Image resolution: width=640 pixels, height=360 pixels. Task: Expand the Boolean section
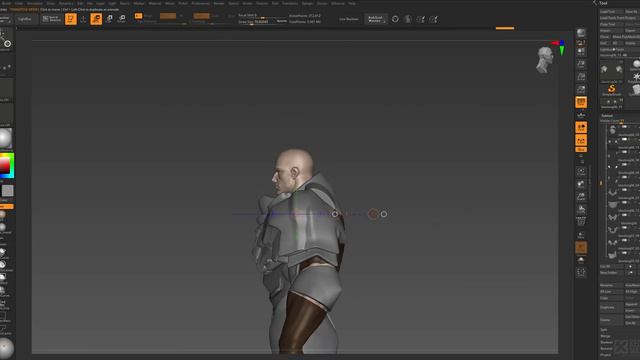coord(607,342)
